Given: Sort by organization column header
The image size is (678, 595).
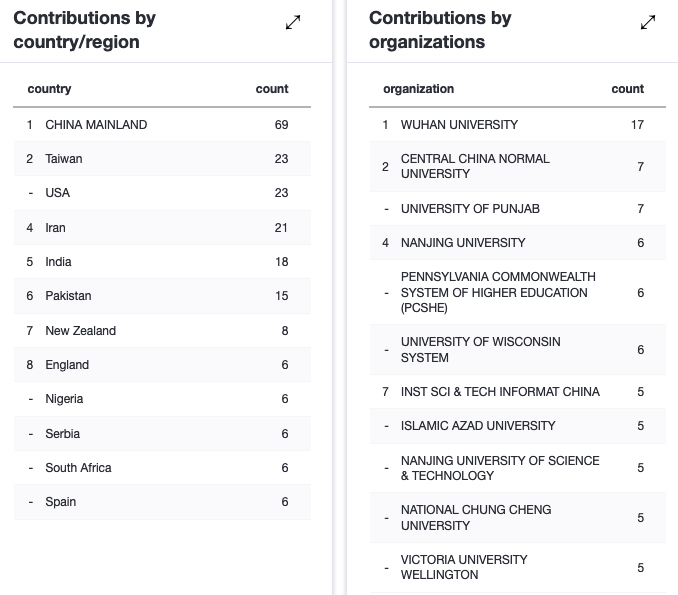Looking at the screenshot, I should (x=418, y=89).
